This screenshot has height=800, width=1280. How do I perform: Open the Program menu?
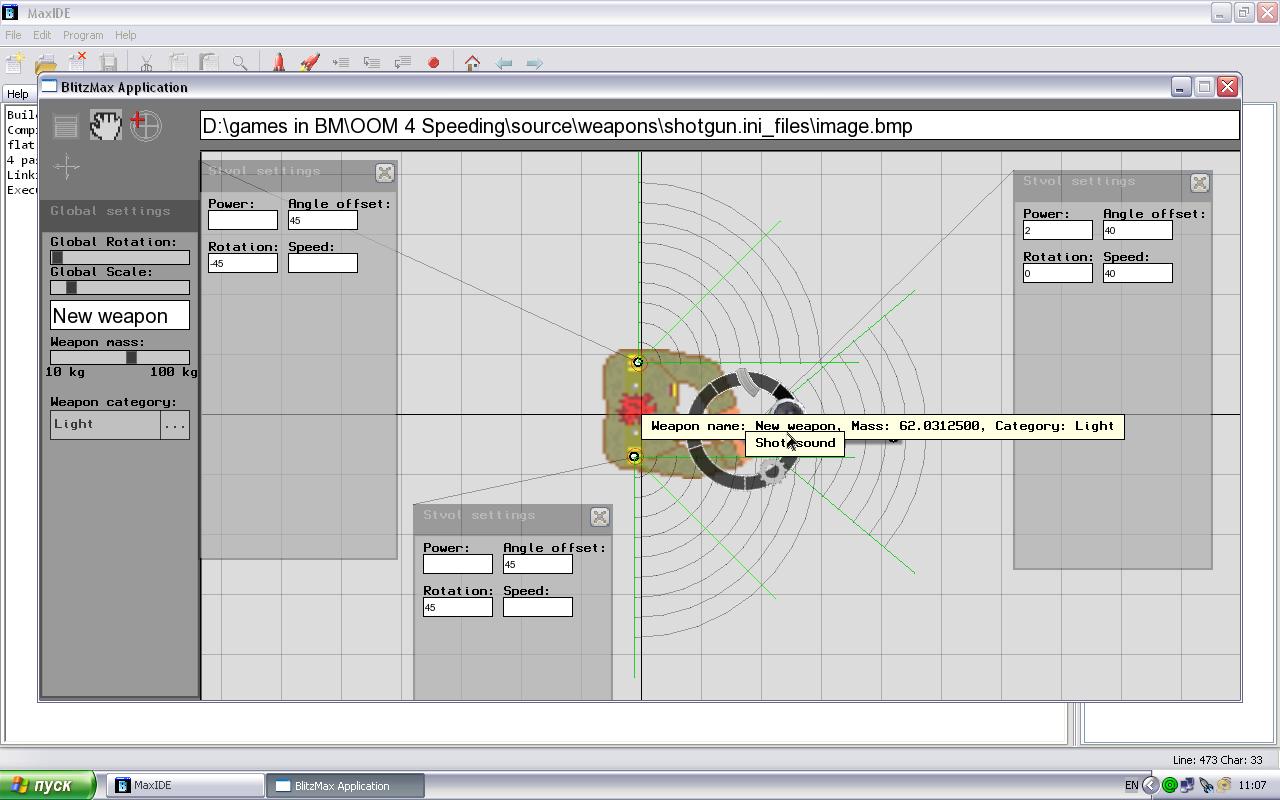[x=83, y=35]
